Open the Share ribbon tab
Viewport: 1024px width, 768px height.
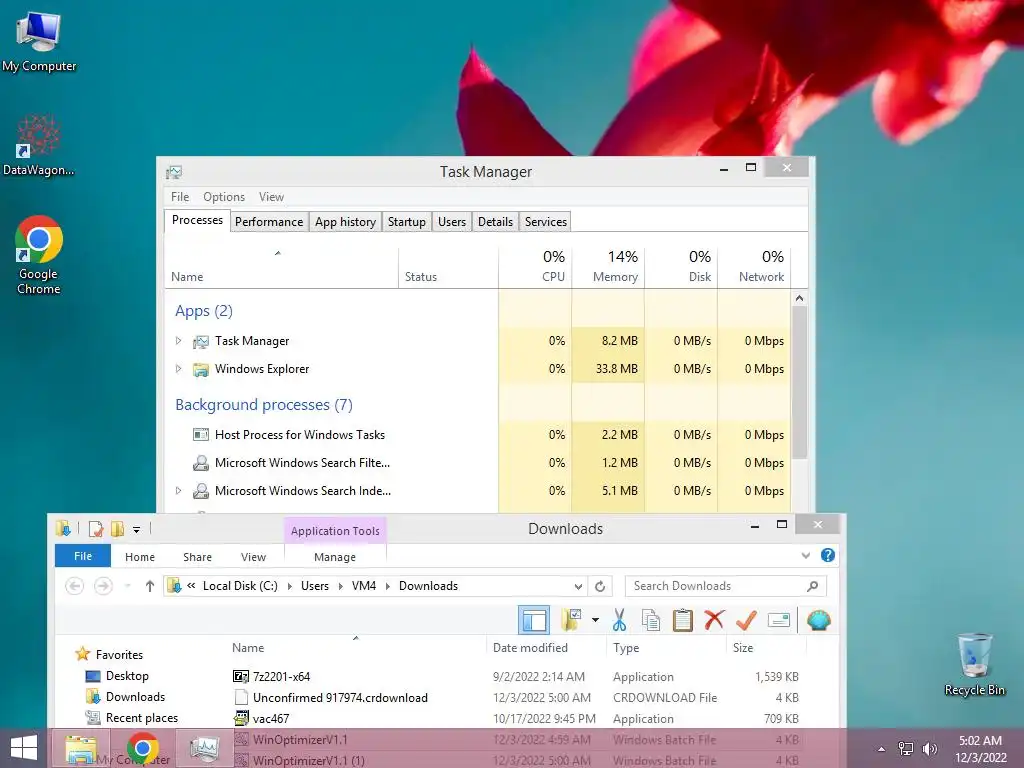tap(197, 557)
